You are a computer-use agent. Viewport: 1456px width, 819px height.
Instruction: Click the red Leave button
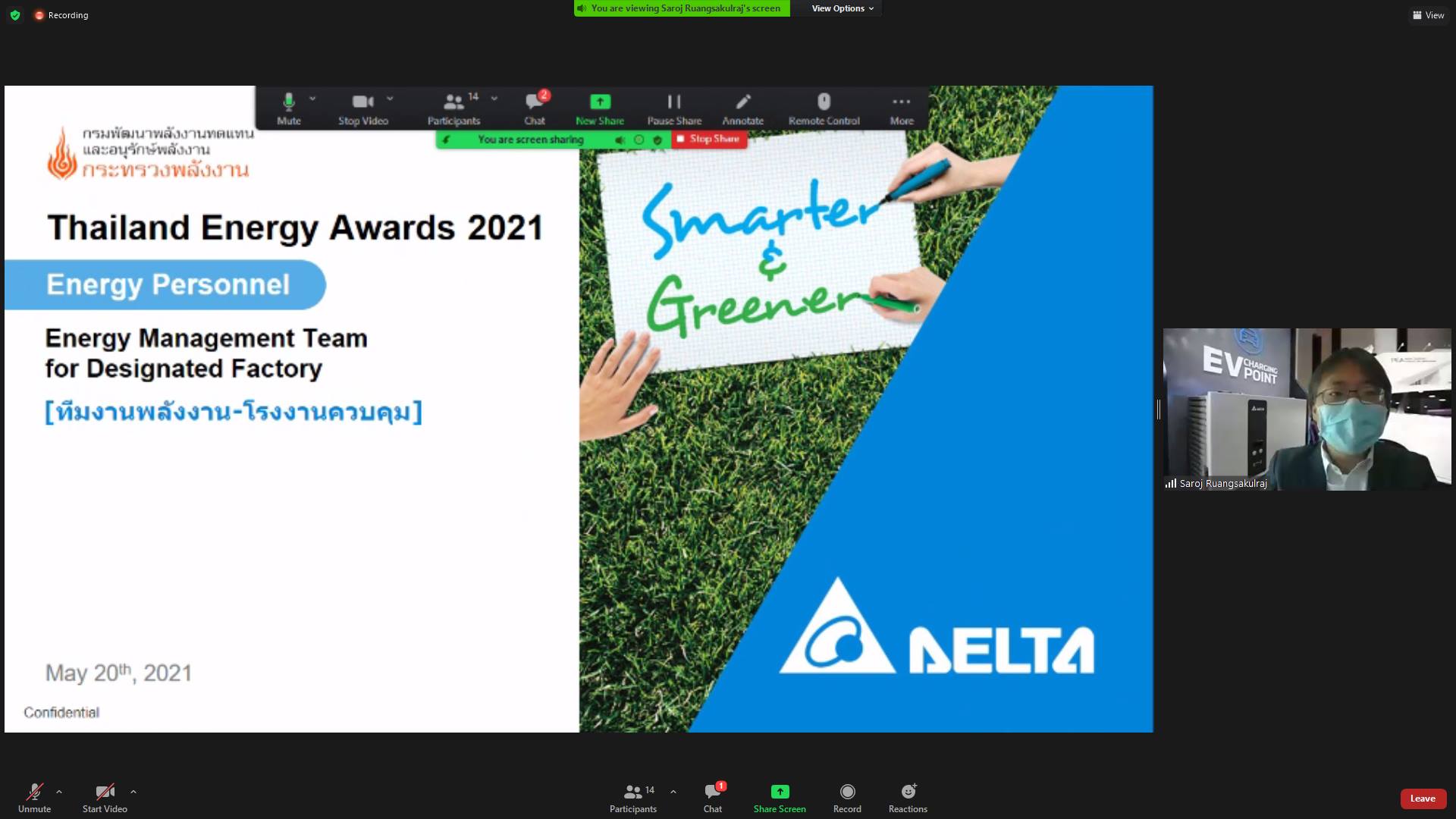click(x=1423, y=799)
